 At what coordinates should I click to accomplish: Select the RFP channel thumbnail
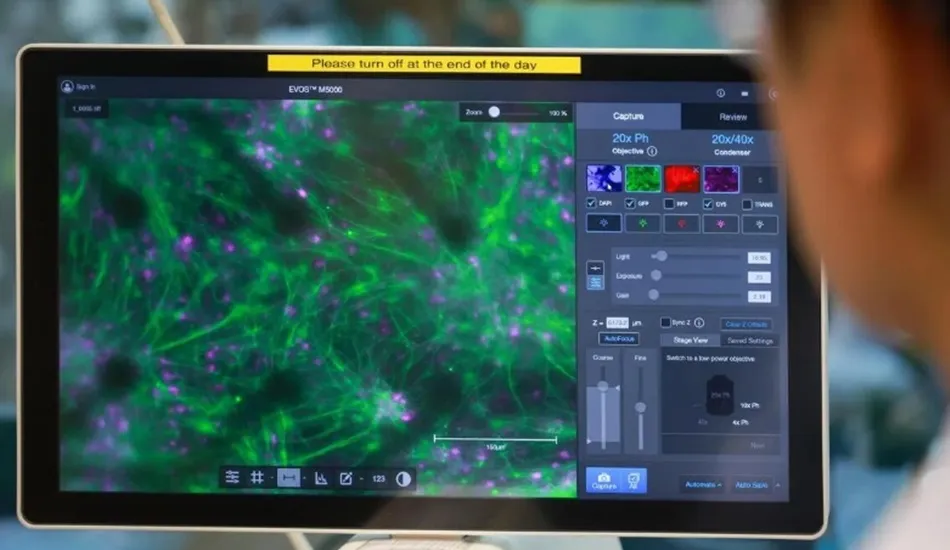pyautogui.click(x=682, y=179)
